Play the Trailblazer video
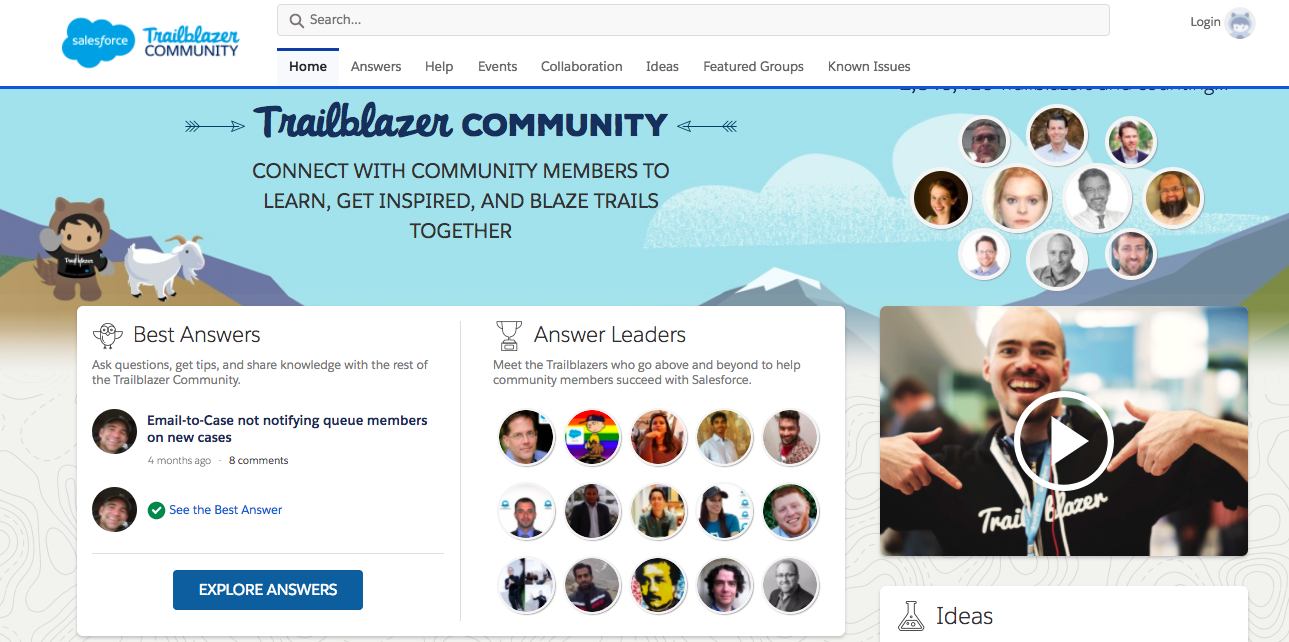The height and width of the screenshot is (642, 1289). (1063, 441)
